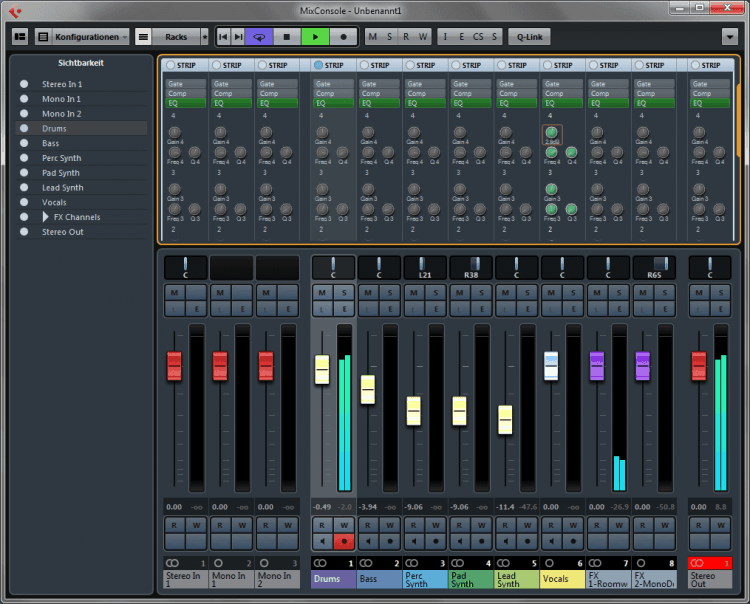The image size is (750, 604).
Task: Click the Stereo Out stereo link icon
Action: tap(697, 563)
